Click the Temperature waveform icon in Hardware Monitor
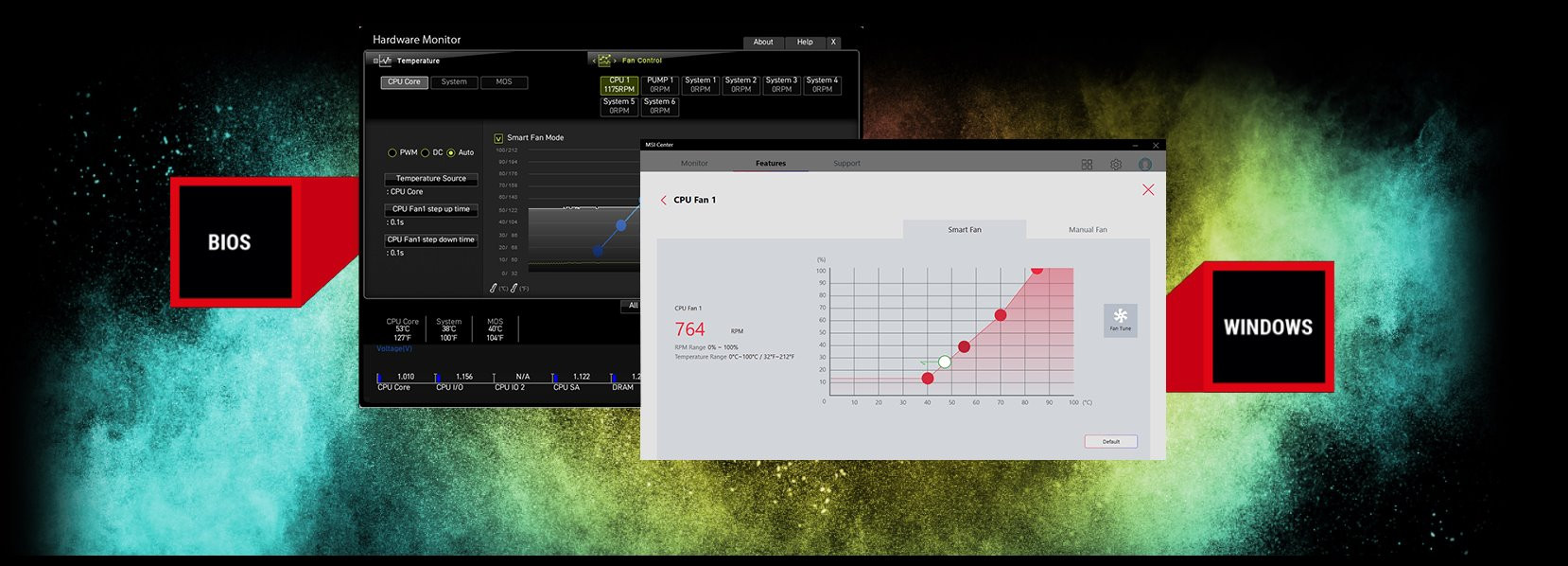 [385, 61]
